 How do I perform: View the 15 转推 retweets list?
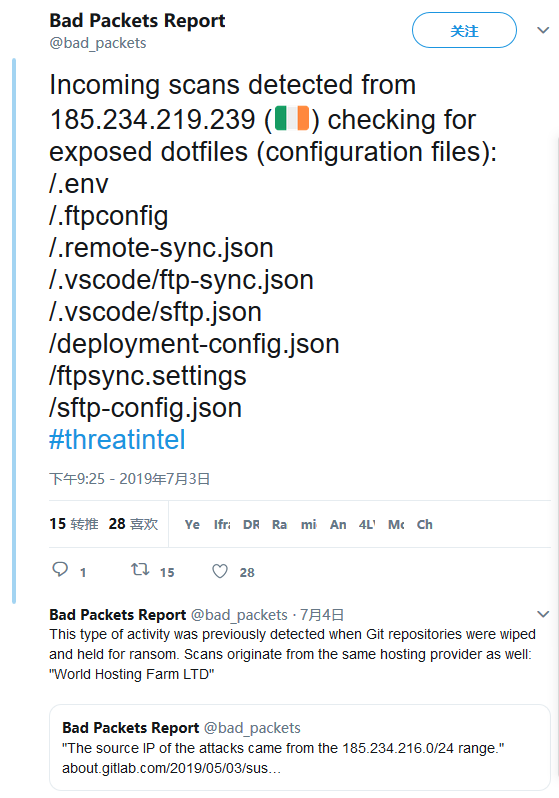click(x=74, y=524)
